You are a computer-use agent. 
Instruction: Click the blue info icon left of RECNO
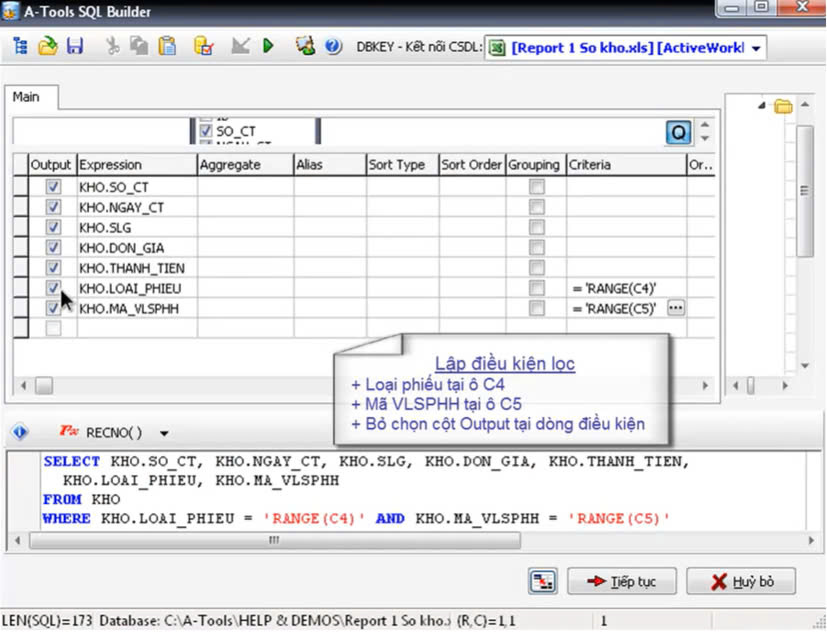(20, 432)
